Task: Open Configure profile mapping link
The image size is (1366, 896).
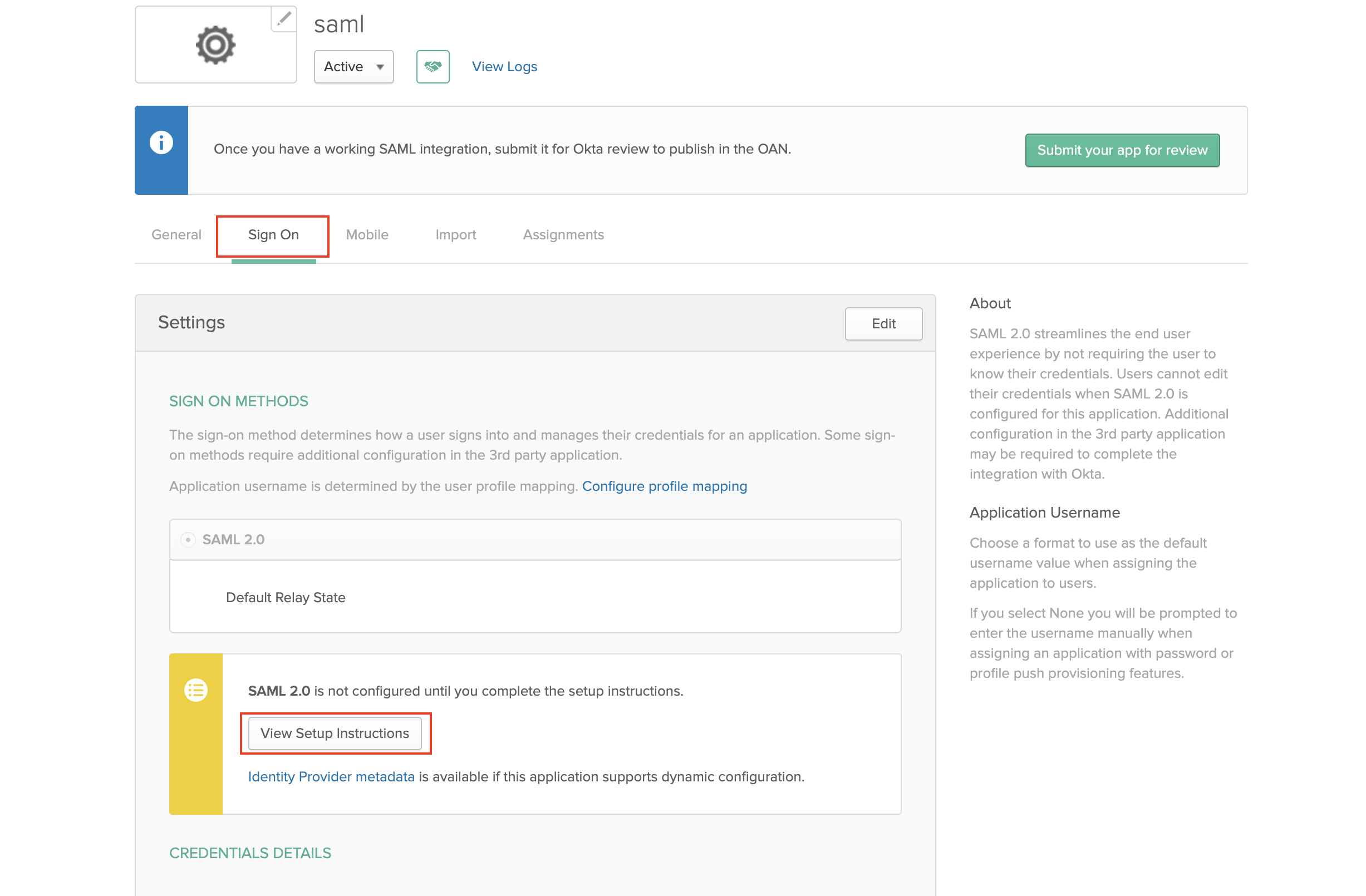Action: pos(664,486)
